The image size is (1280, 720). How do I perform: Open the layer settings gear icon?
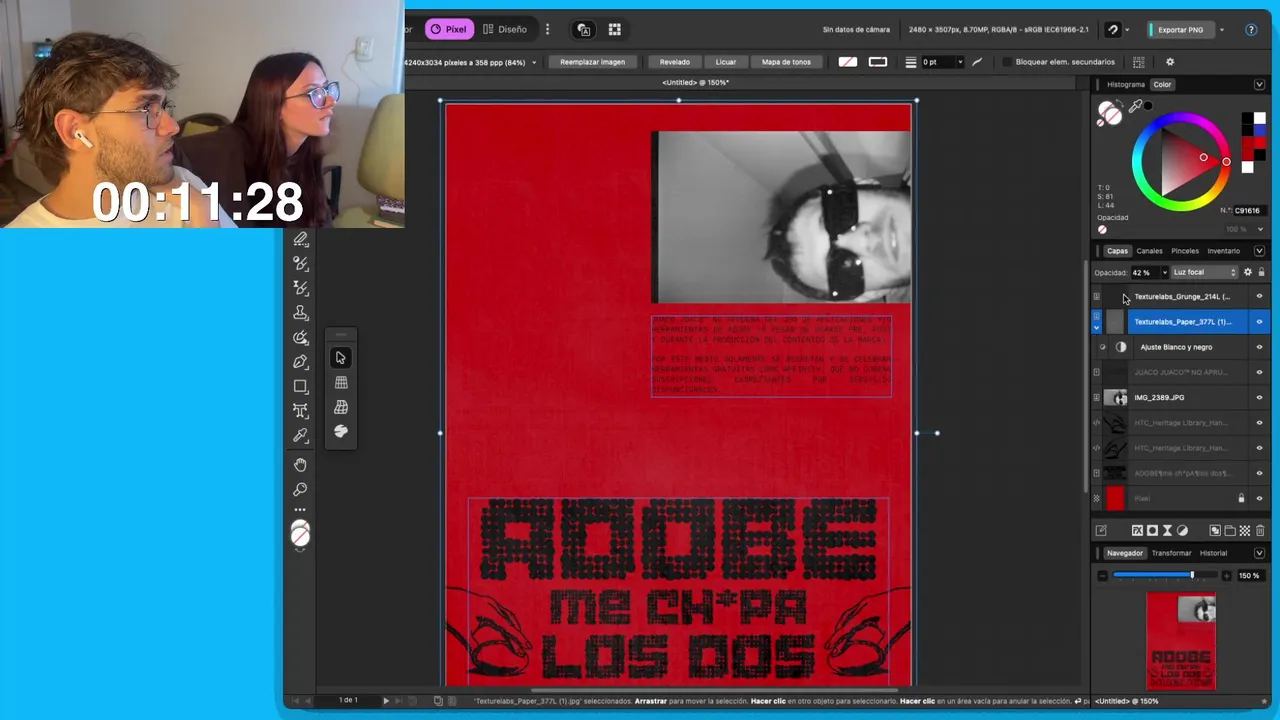[1247, 272]
